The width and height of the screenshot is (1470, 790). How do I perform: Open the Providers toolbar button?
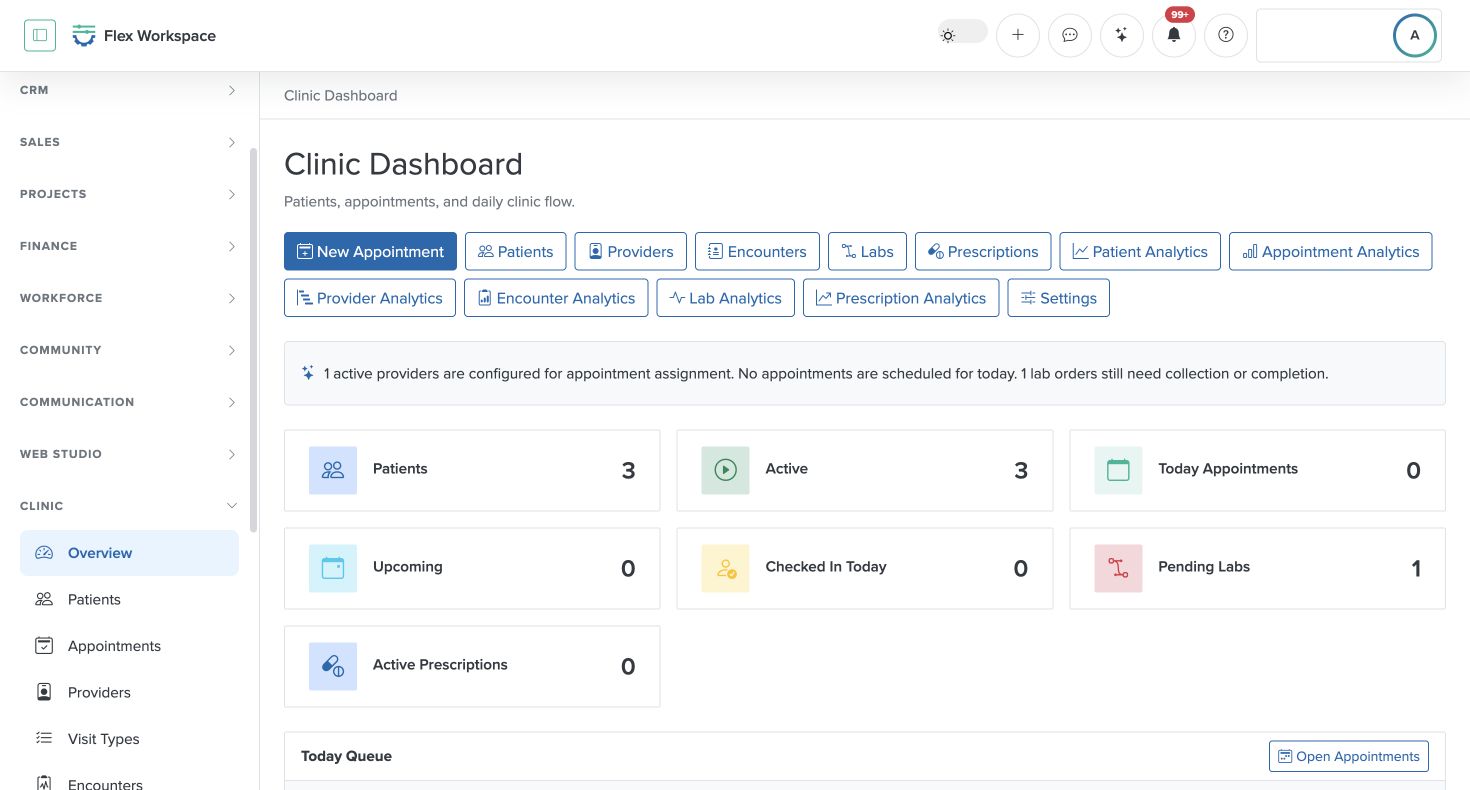[x=630, y=251]
